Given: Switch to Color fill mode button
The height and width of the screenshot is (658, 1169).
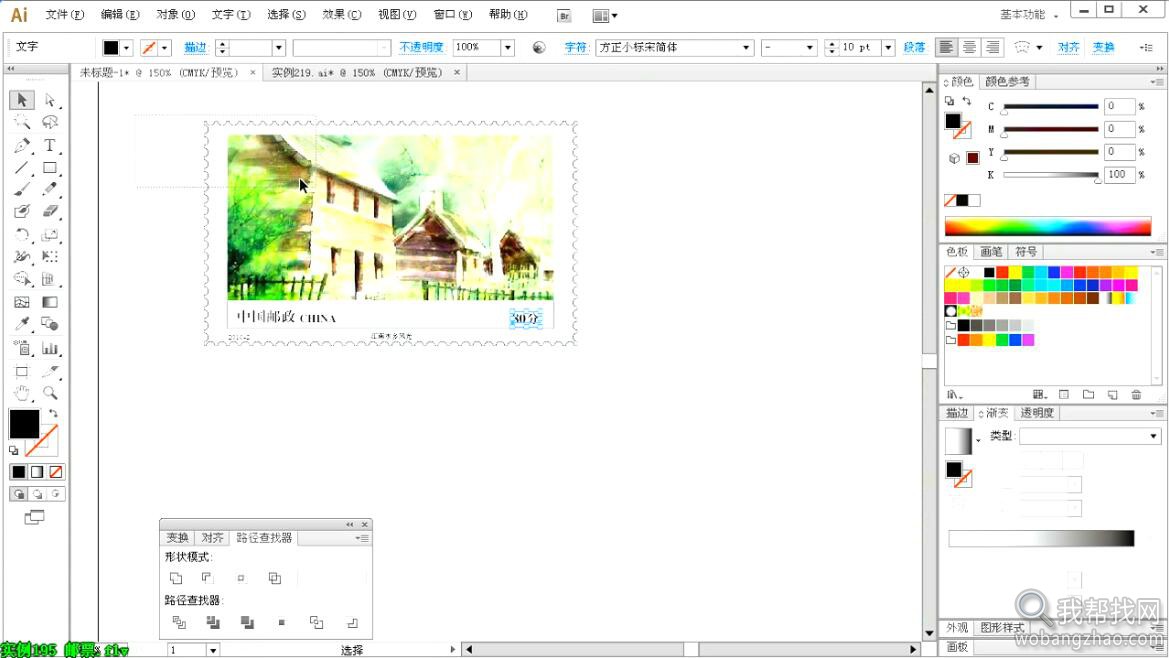Looking at the screenshot, I should point(19,472).
